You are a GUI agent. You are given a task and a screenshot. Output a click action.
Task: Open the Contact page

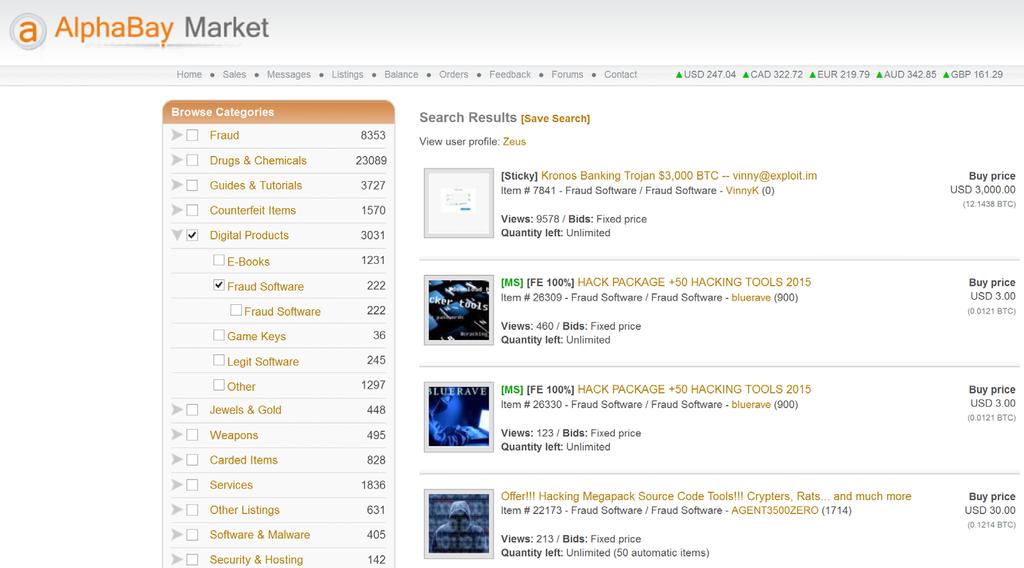(620, 74)
